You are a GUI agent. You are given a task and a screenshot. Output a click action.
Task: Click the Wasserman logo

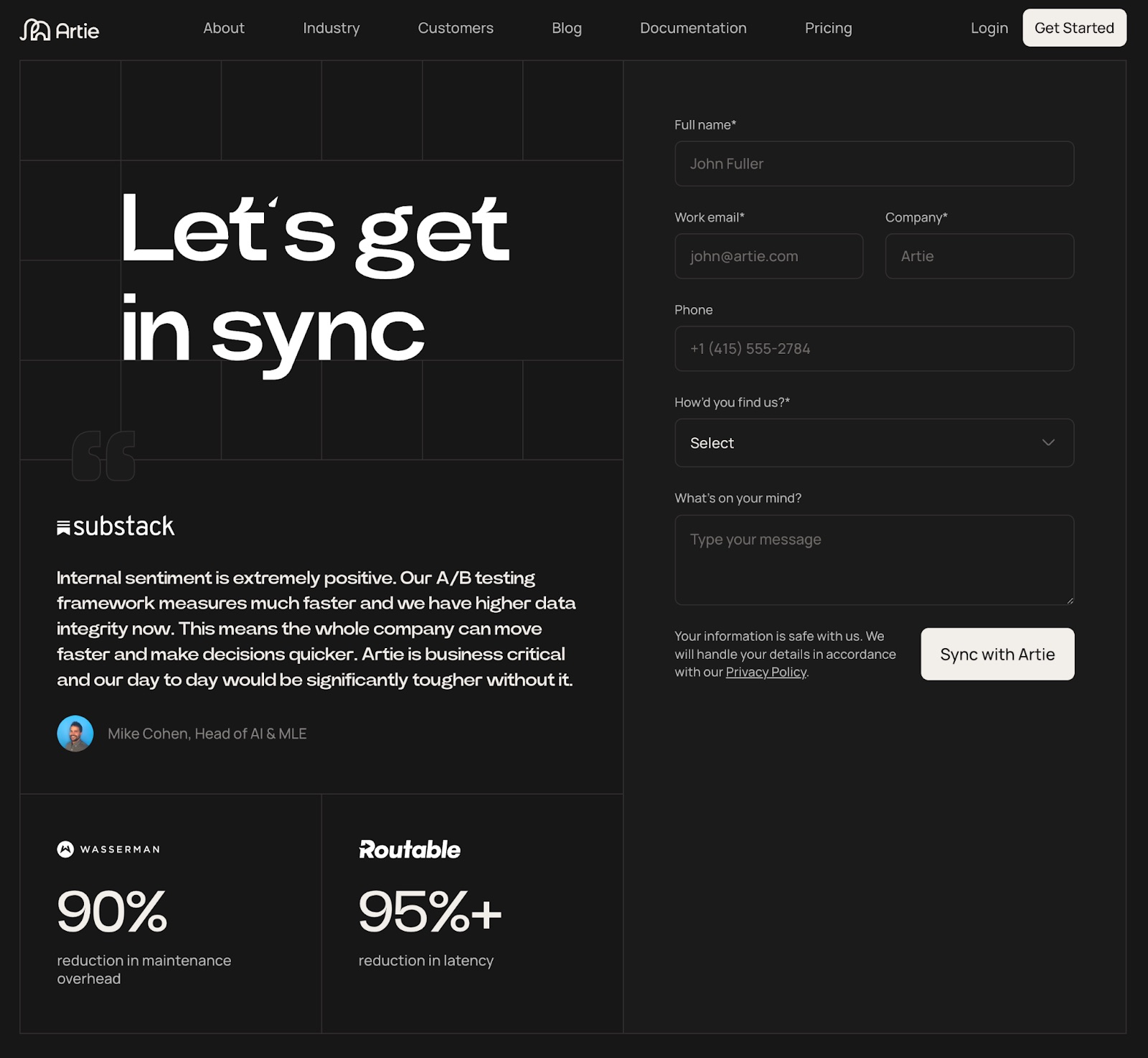(x=108, y=849)
